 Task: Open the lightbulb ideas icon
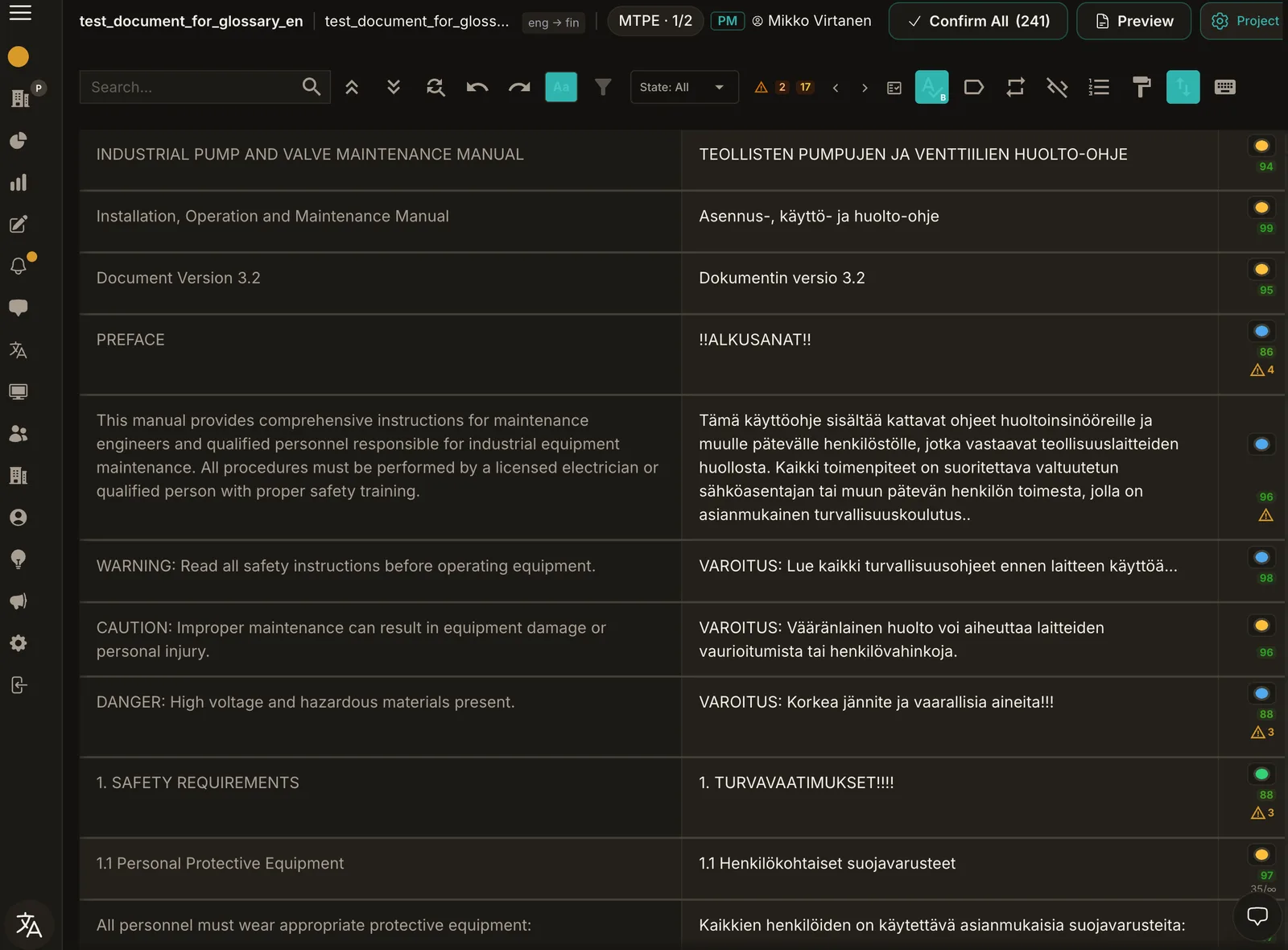tap(19, 560)
